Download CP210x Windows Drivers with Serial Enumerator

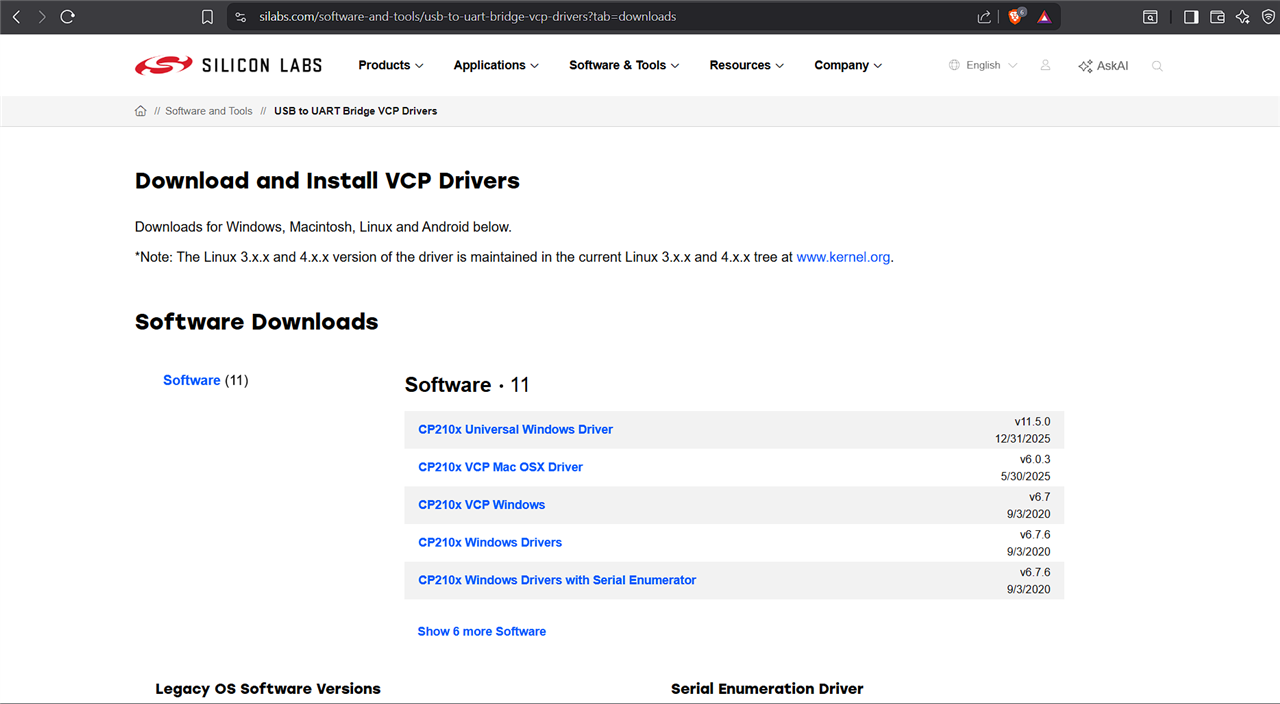557,580
